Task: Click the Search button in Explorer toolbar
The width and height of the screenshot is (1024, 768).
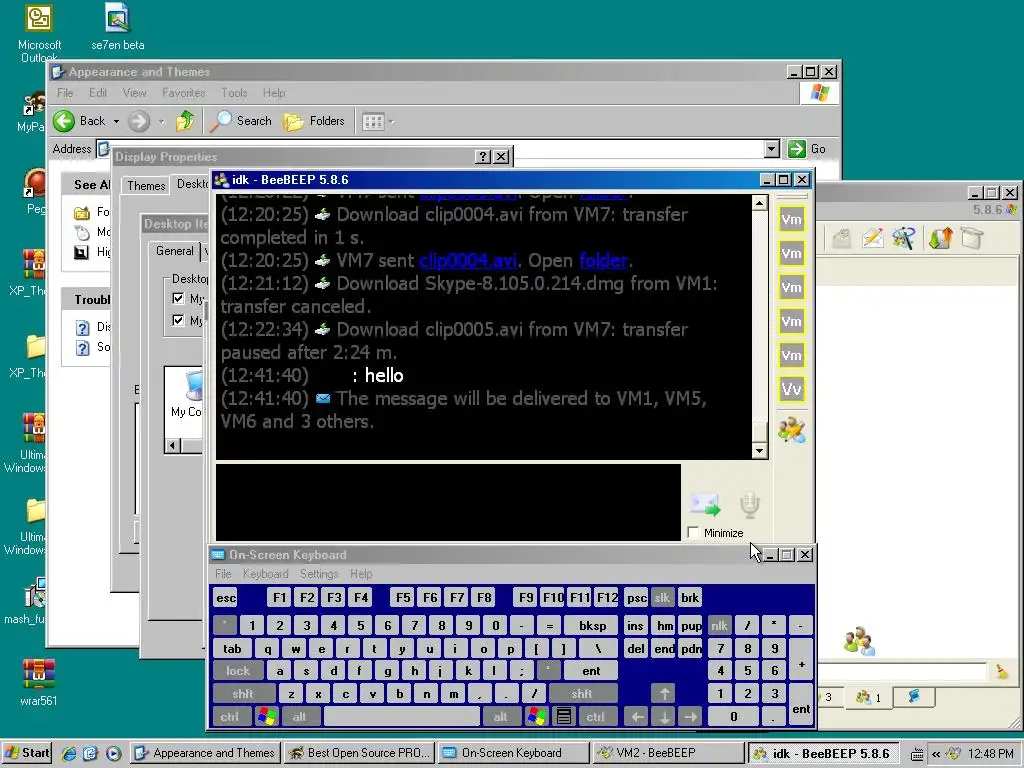Action: click(242, 121)
